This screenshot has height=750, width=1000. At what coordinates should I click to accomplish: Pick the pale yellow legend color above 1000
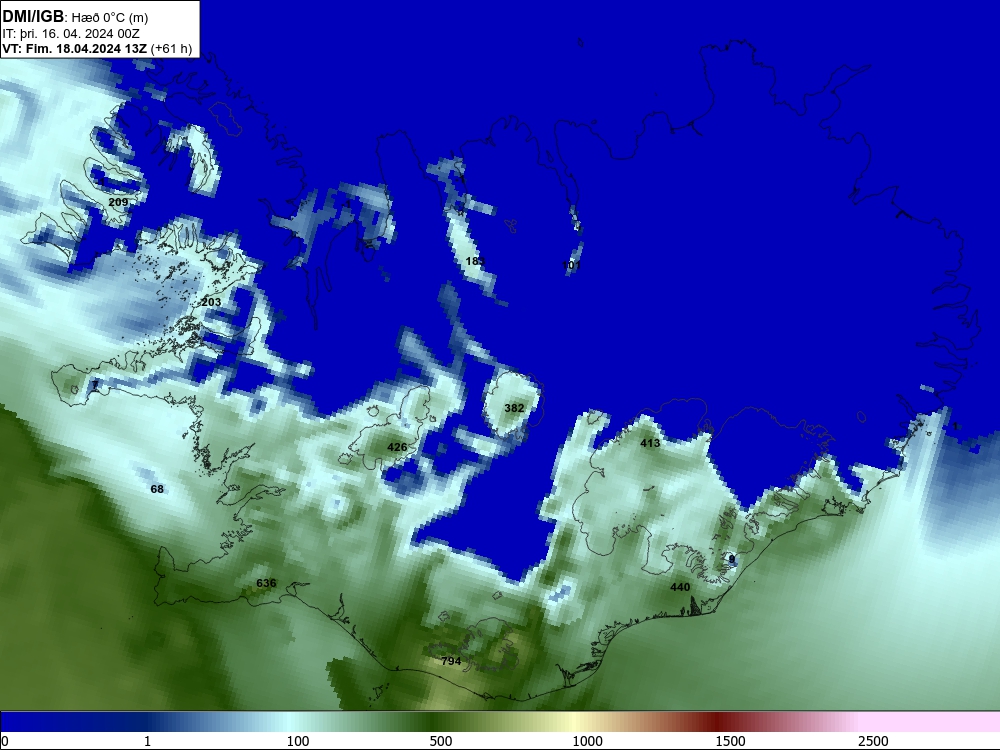click(574, 722)
